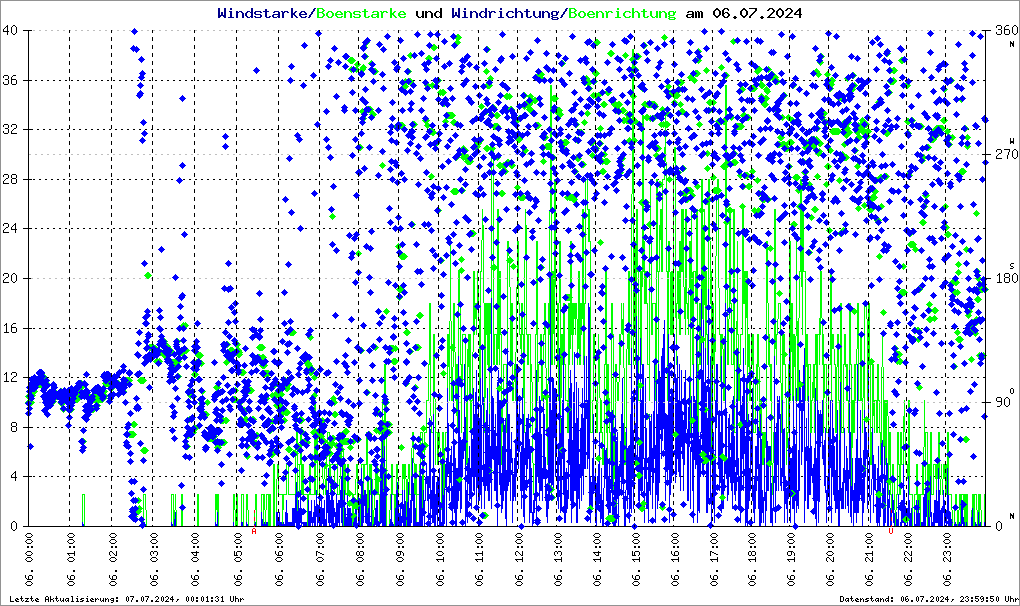Click the '16' wind strength axis label
The height and width of the screenshot is (606, 1020).
[x=10, y=328]
